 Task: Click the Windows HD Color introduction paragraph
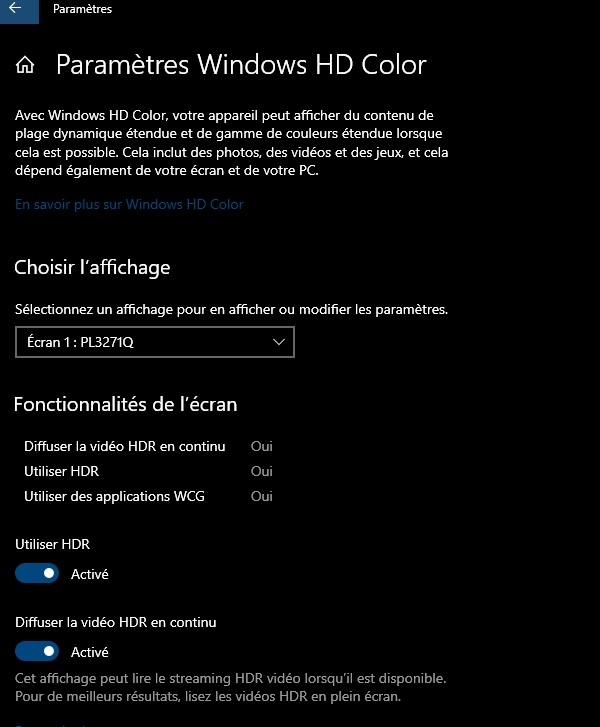[230, 143]
